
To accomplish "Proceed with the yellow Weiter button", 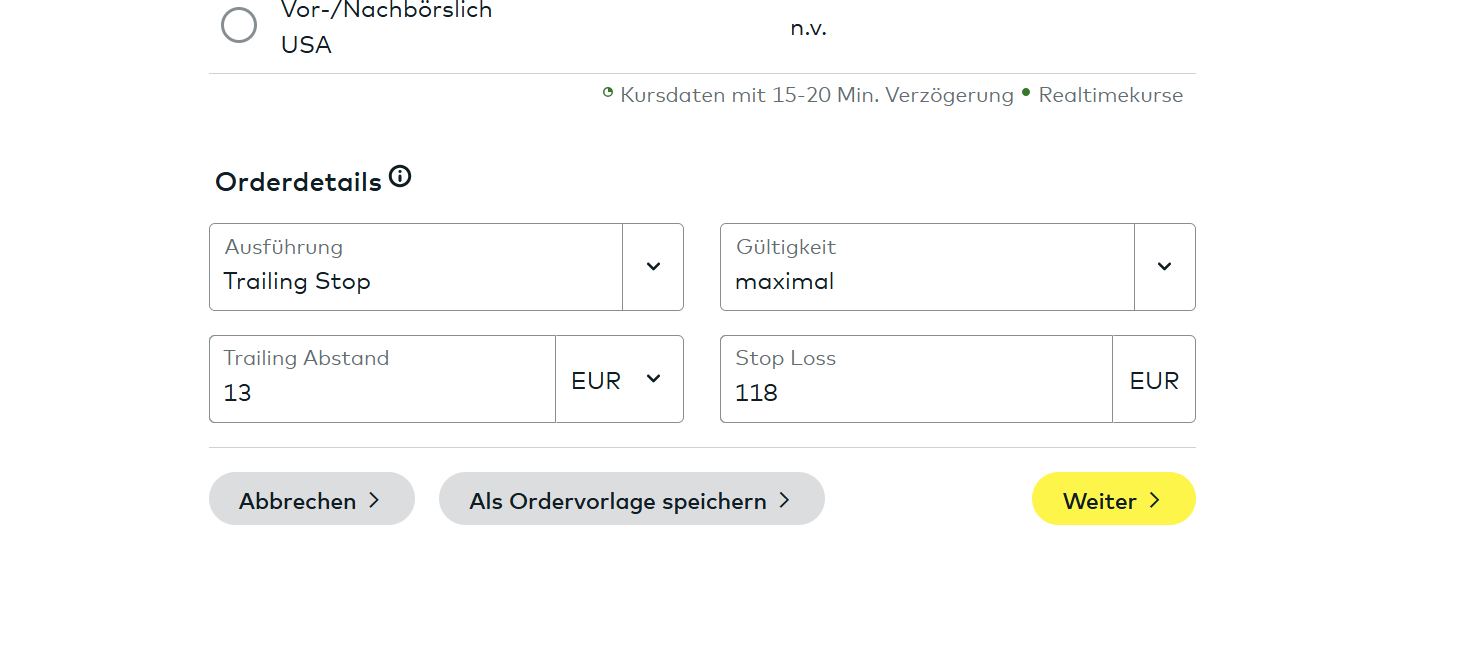I will (x=1112, y=499).
